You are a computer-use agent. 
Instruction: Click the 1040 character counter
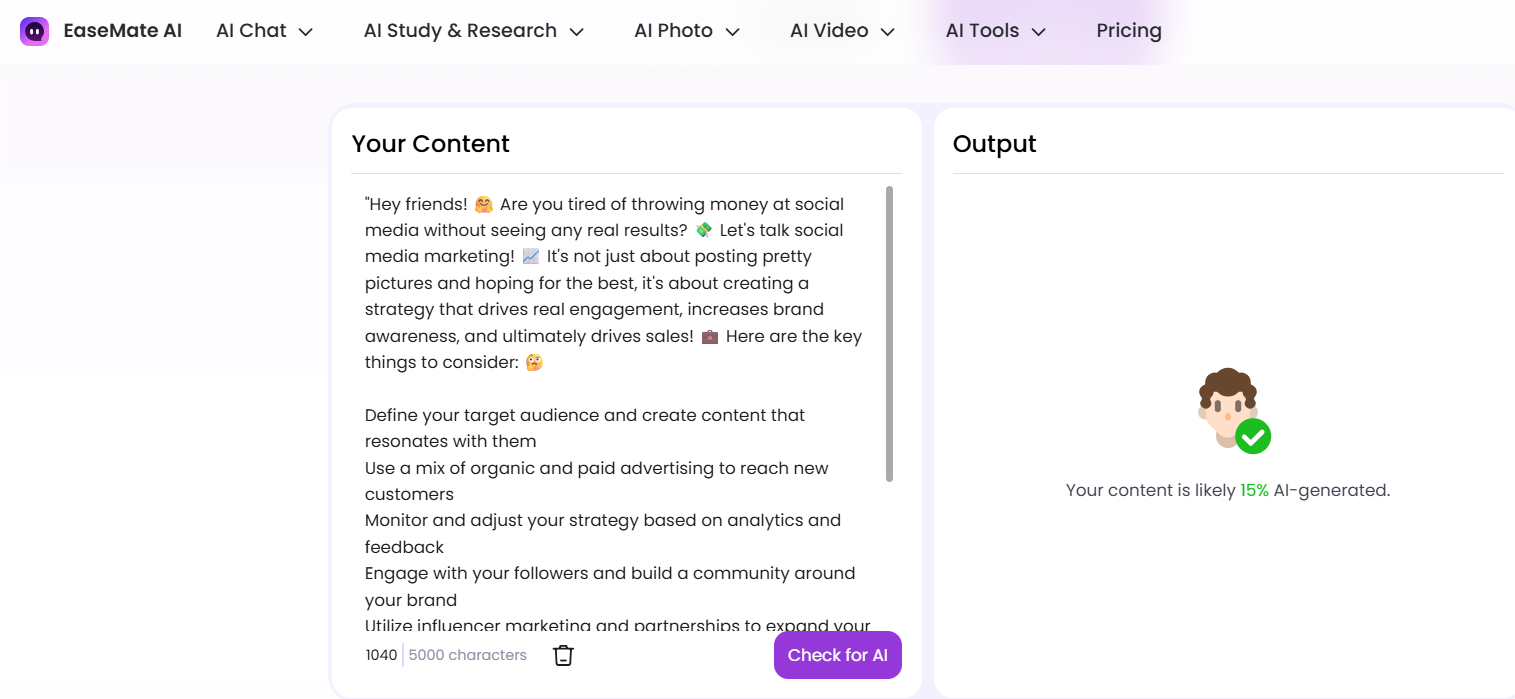pos(380,654)
